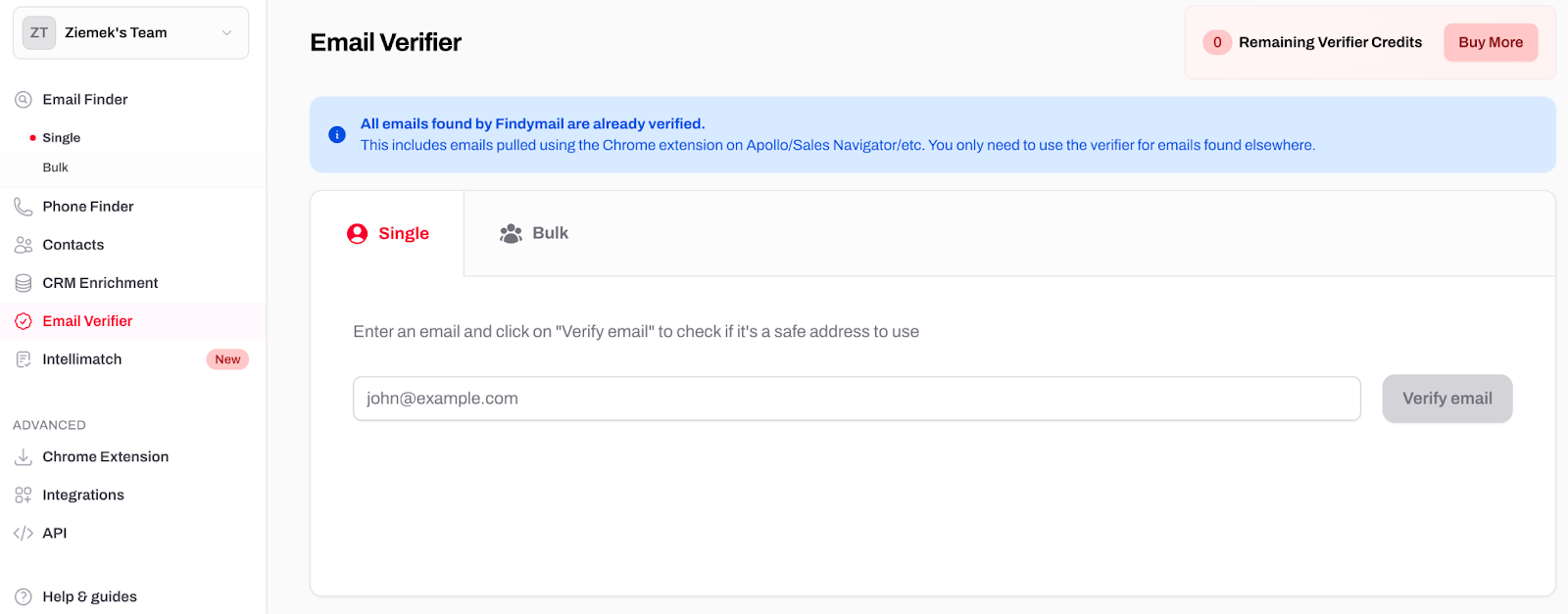Click the ZT team avatar badge
The width and height of the screenshot is (1568, 614).
pyautogui.click(x=39, y=33)
